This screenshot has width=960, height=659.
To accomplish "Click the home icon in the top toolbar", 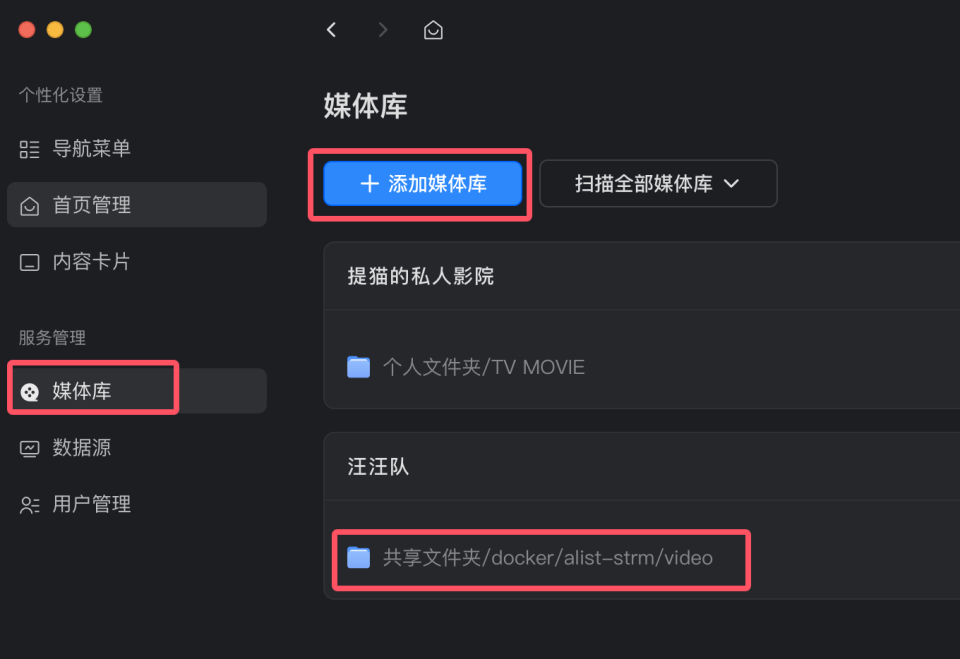I will pyautogui.click(x=433, y=29).
